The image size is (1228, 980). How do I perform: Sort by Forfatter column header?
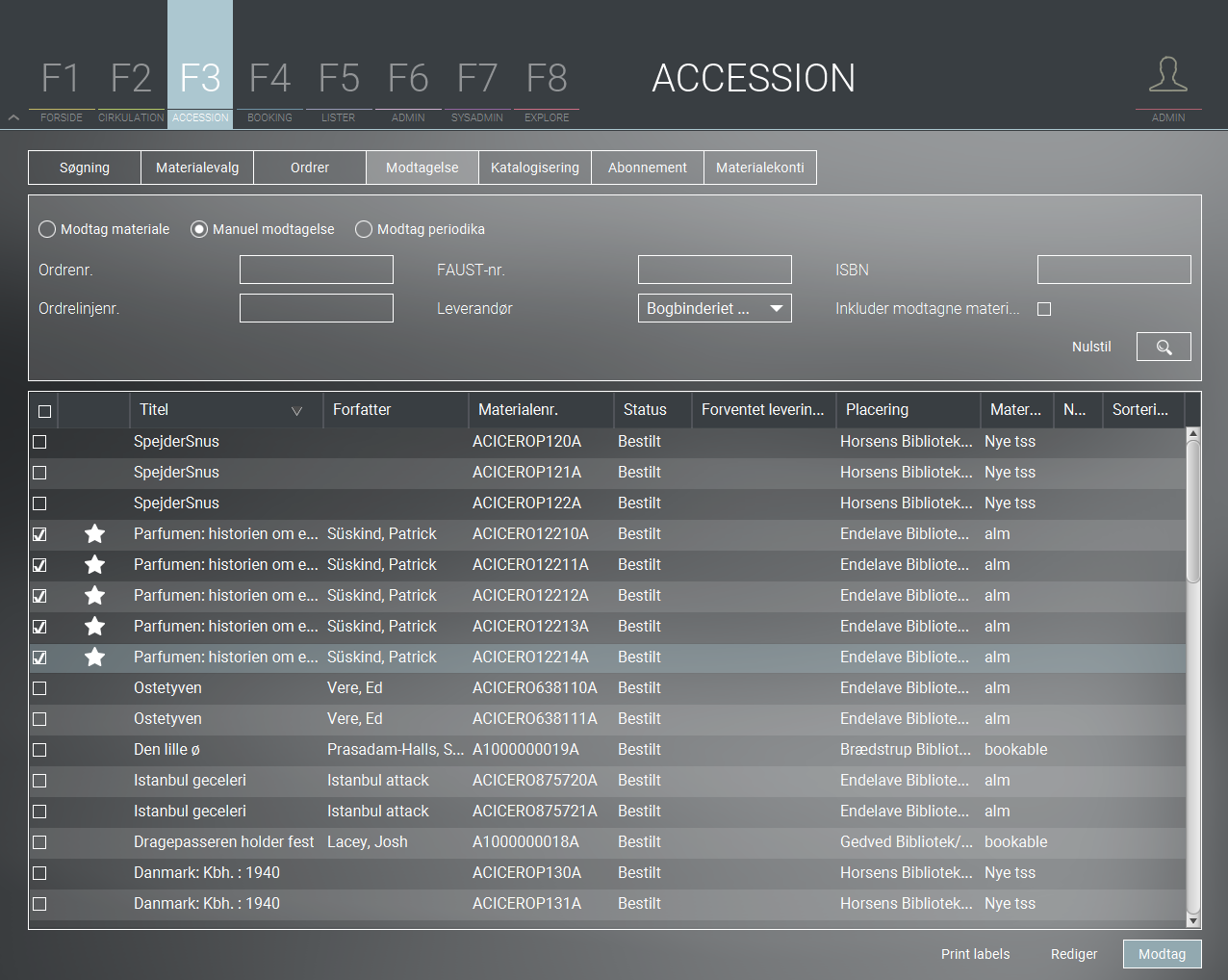(396, 409)
